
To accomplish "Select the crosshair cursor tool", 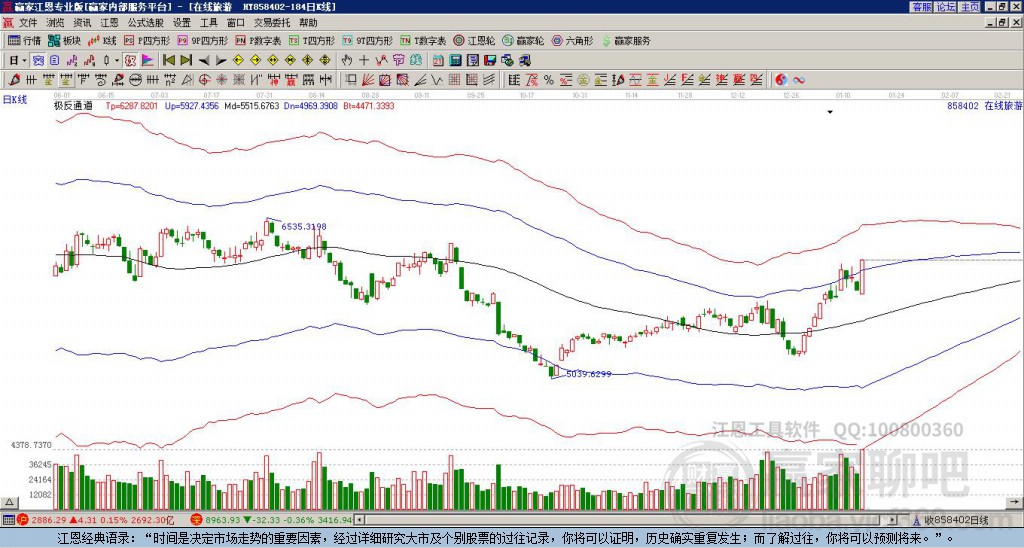I will (364, 61).
